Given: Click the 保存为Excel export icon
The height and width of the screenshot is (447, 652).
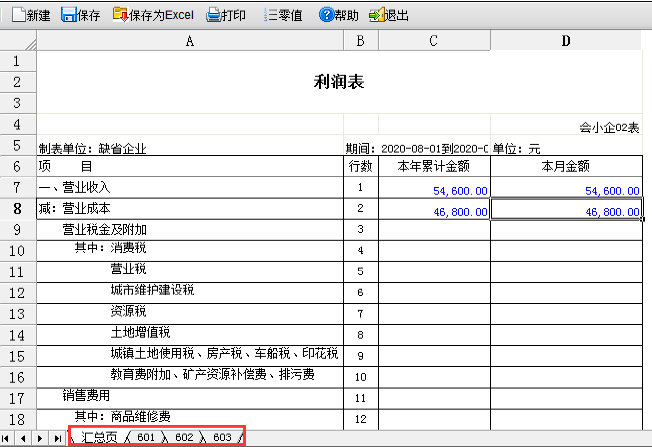Looking at the screenshot, I should coord(120,15).
